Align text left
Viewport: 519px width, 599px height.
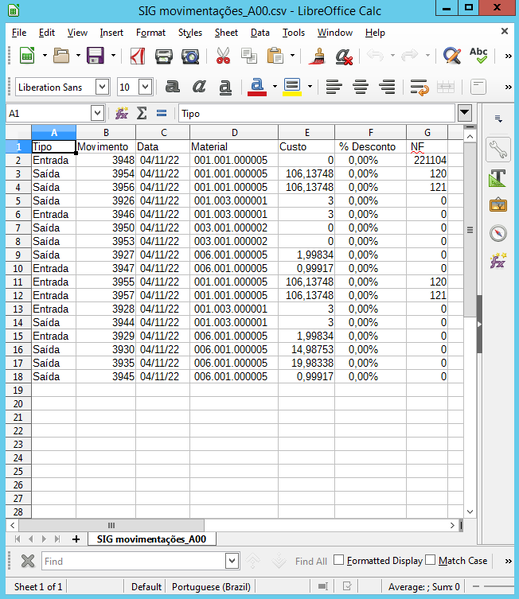334,87
